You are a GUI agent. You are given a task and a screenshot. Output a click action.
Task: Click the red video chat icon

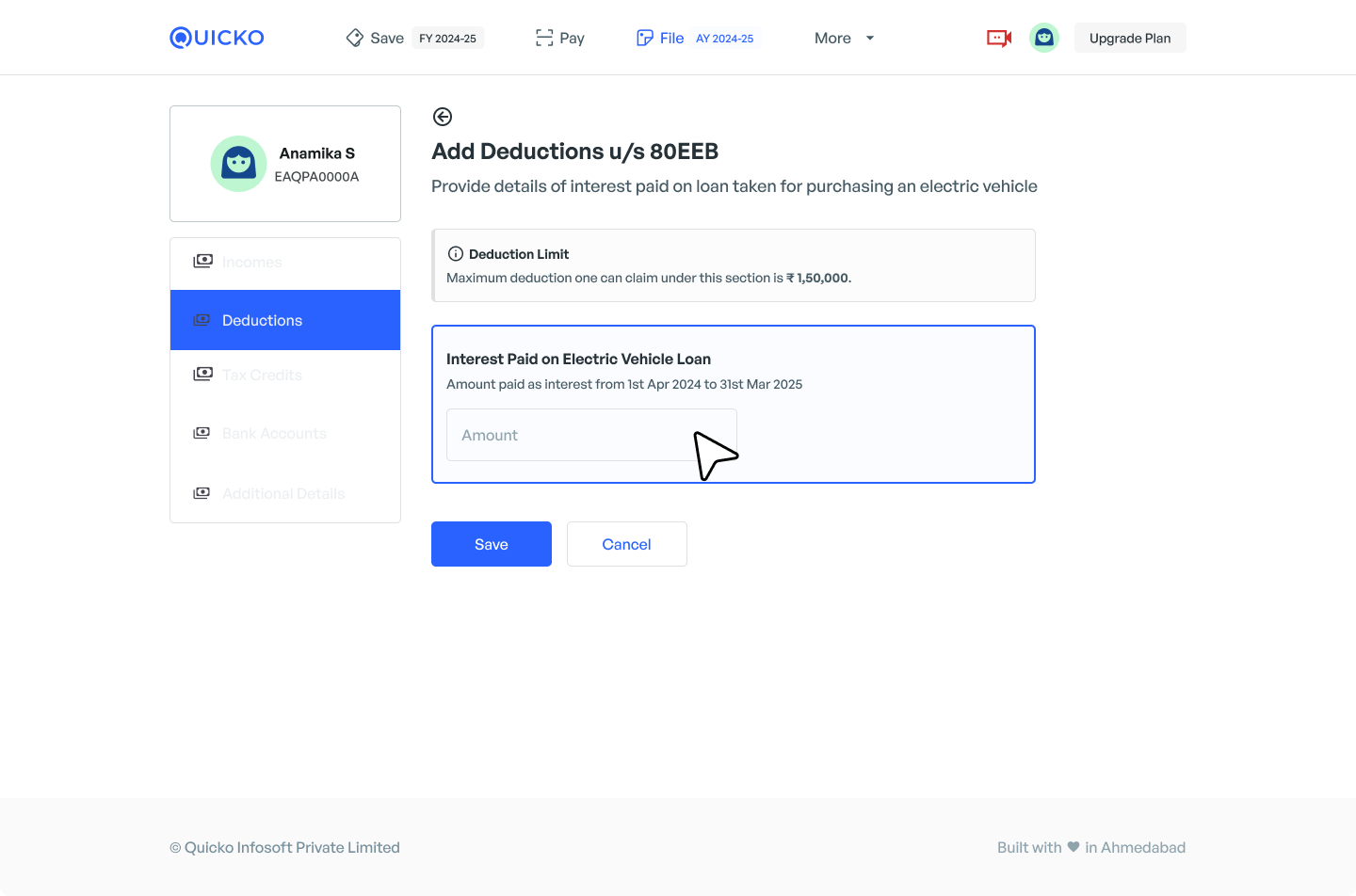(998, 38)
